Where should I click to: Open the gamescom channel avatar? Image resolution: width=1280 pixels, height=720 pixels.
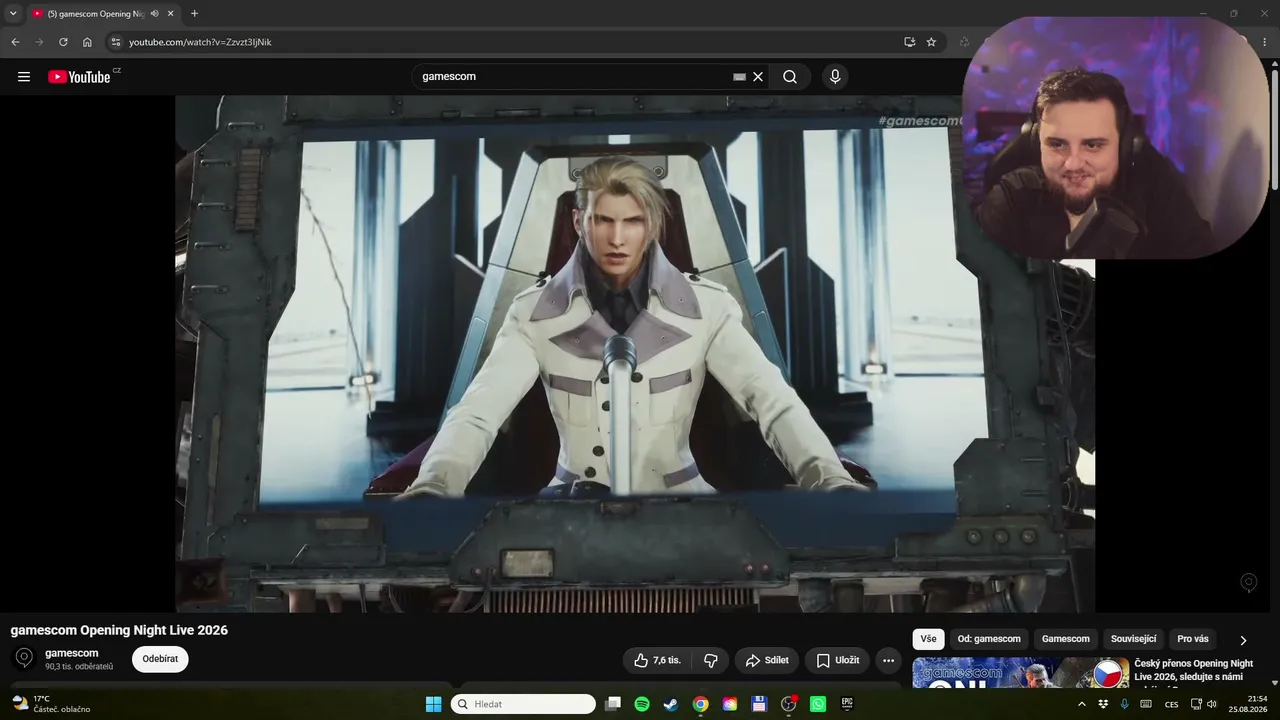25,658
